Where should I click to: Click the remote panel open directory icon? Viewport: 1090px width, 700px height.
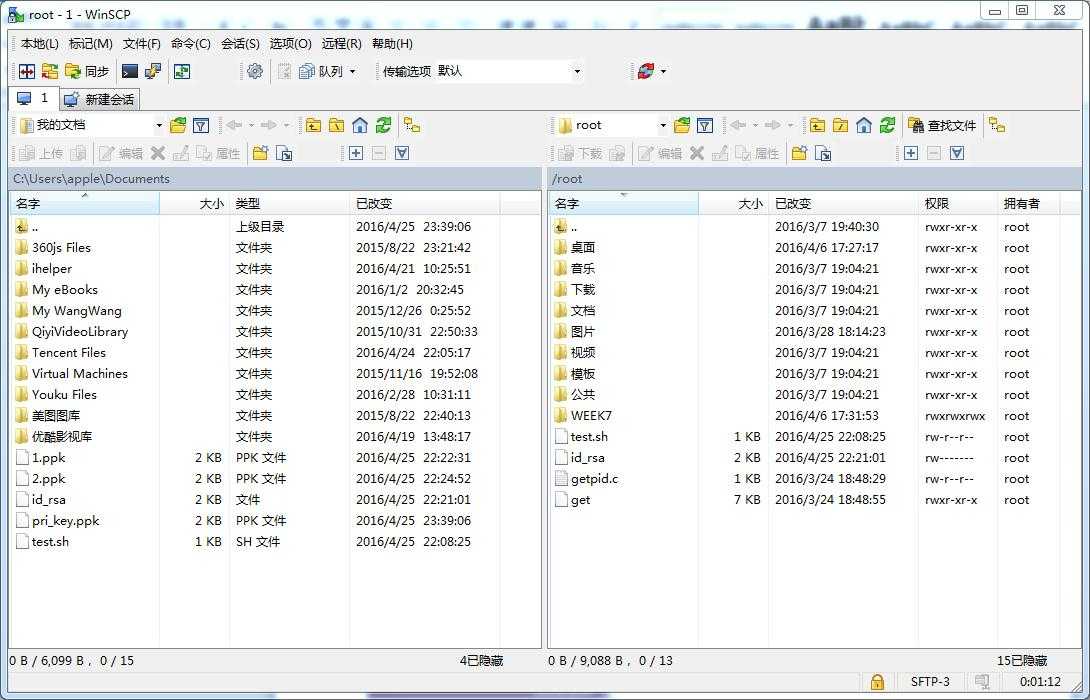click(x=682, y=126)
